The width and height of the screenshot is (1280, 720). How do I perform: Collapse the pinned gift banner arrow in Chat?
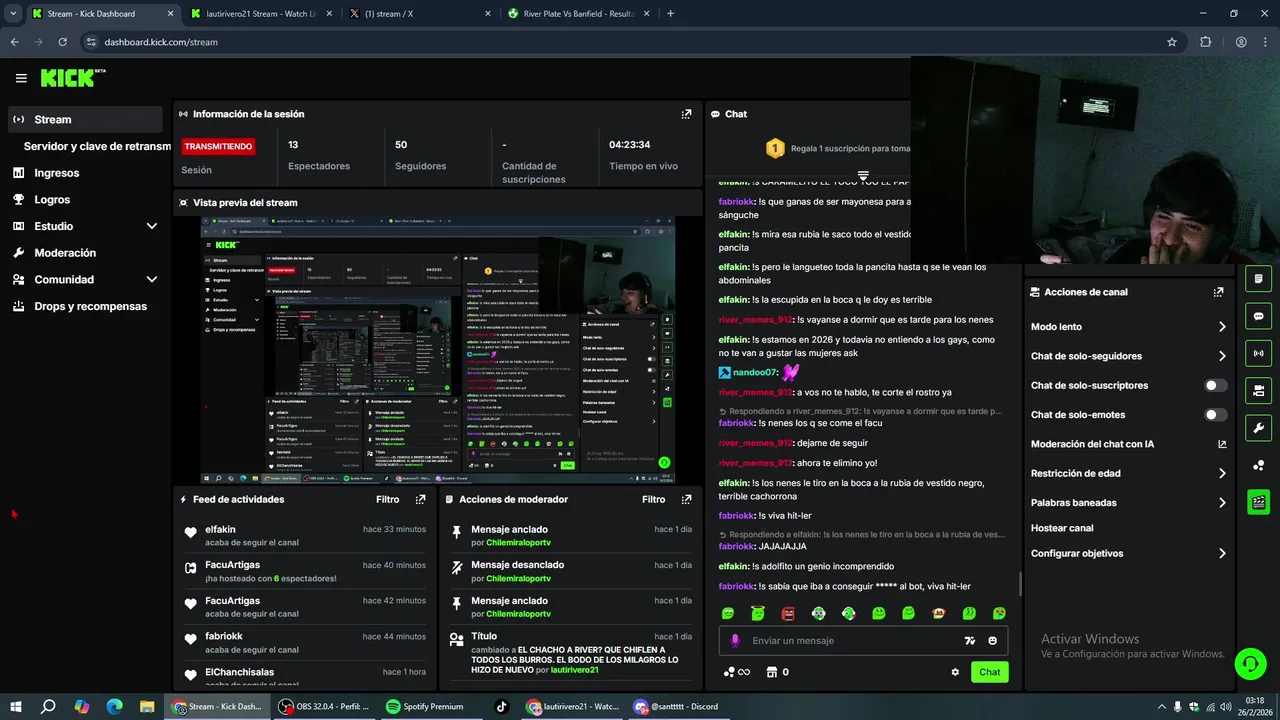(x=863, y=175)
